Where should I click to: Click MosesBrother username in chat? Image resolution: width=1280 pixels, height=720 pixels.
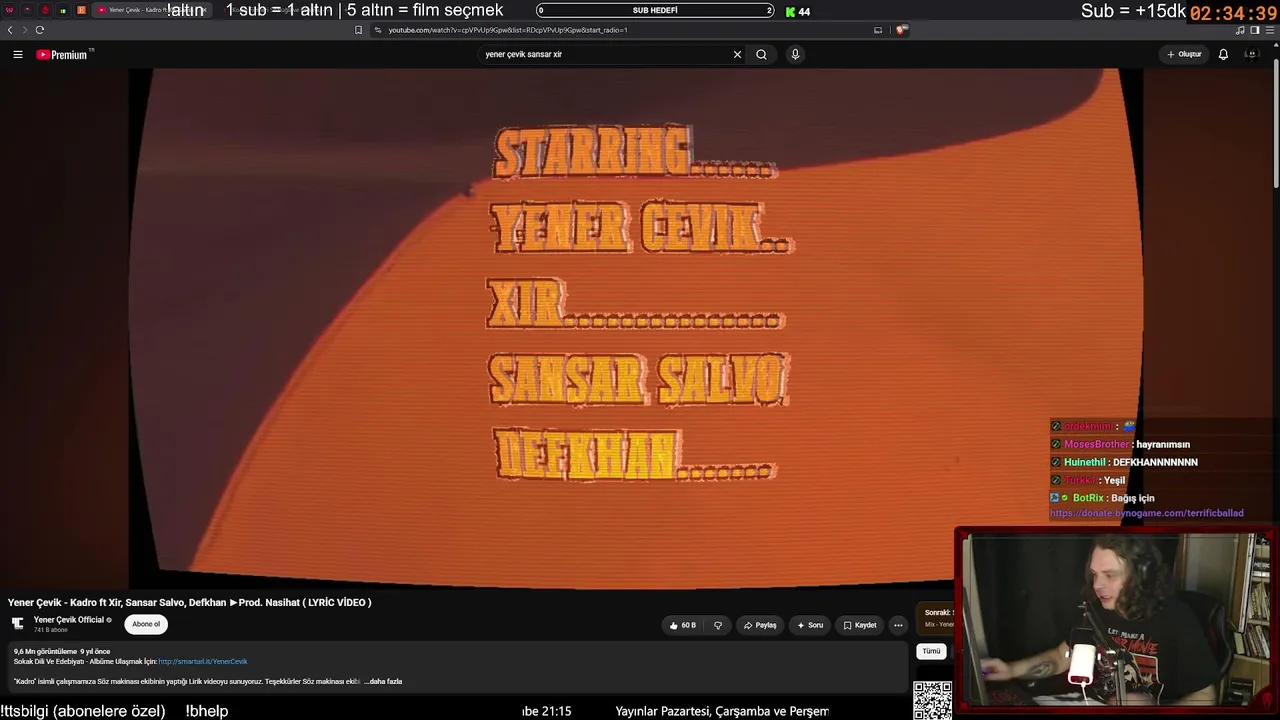click(x=1096, y=444)
